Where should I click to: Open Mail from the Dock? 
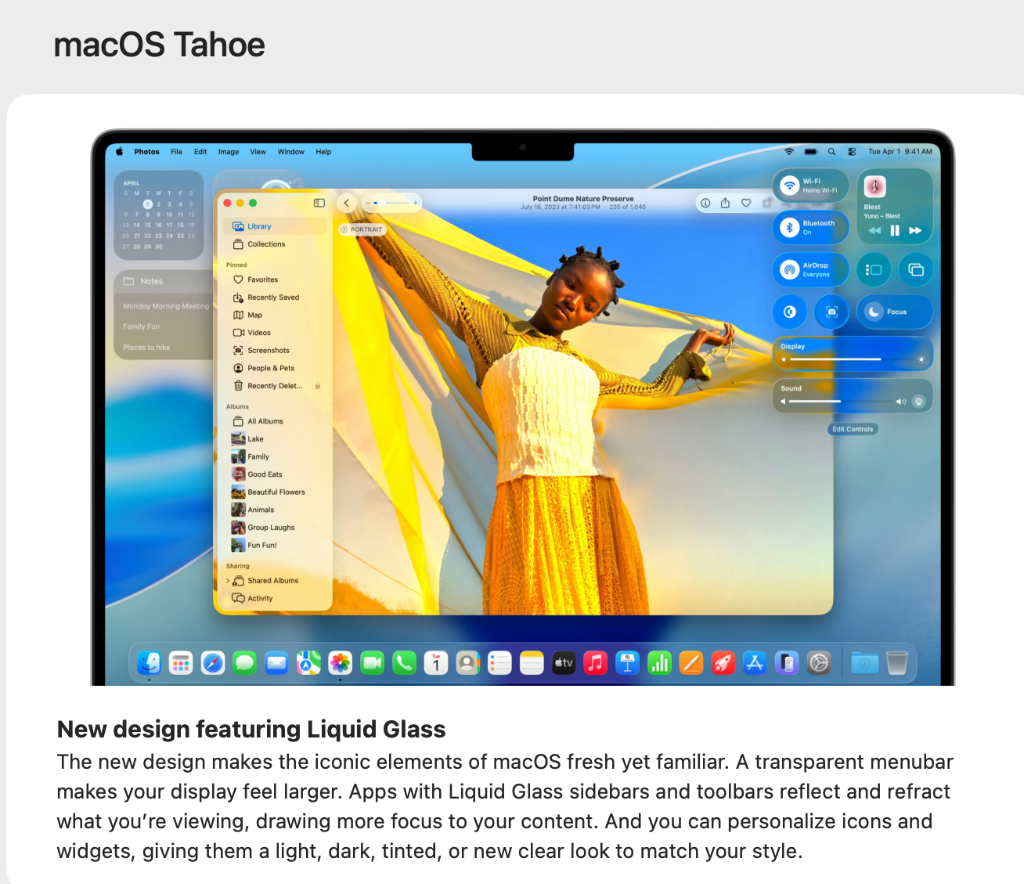277,663
